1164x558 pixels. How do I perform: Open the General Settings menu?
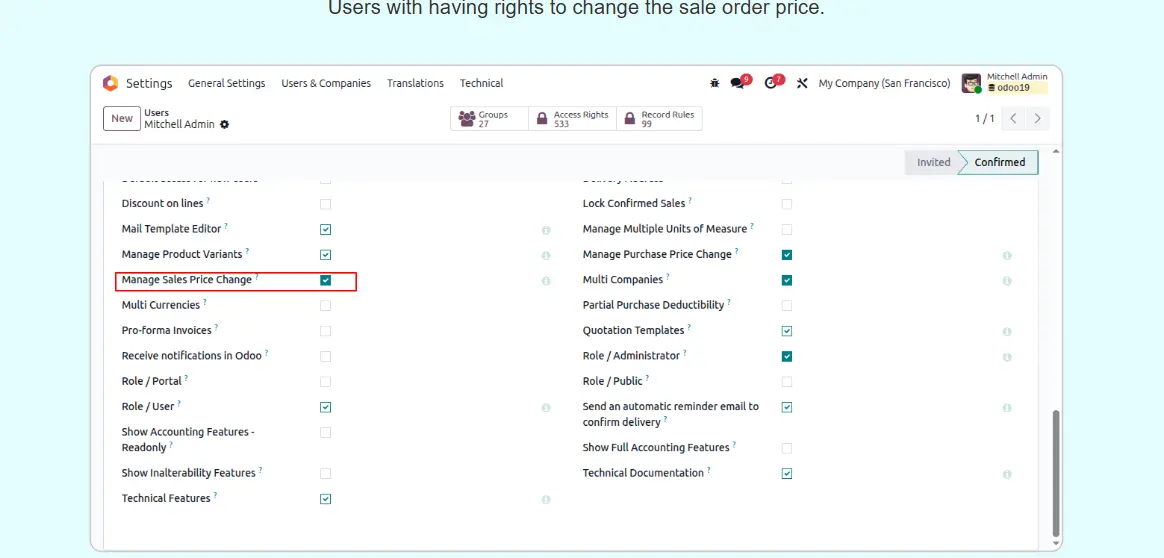pos(227,83)
